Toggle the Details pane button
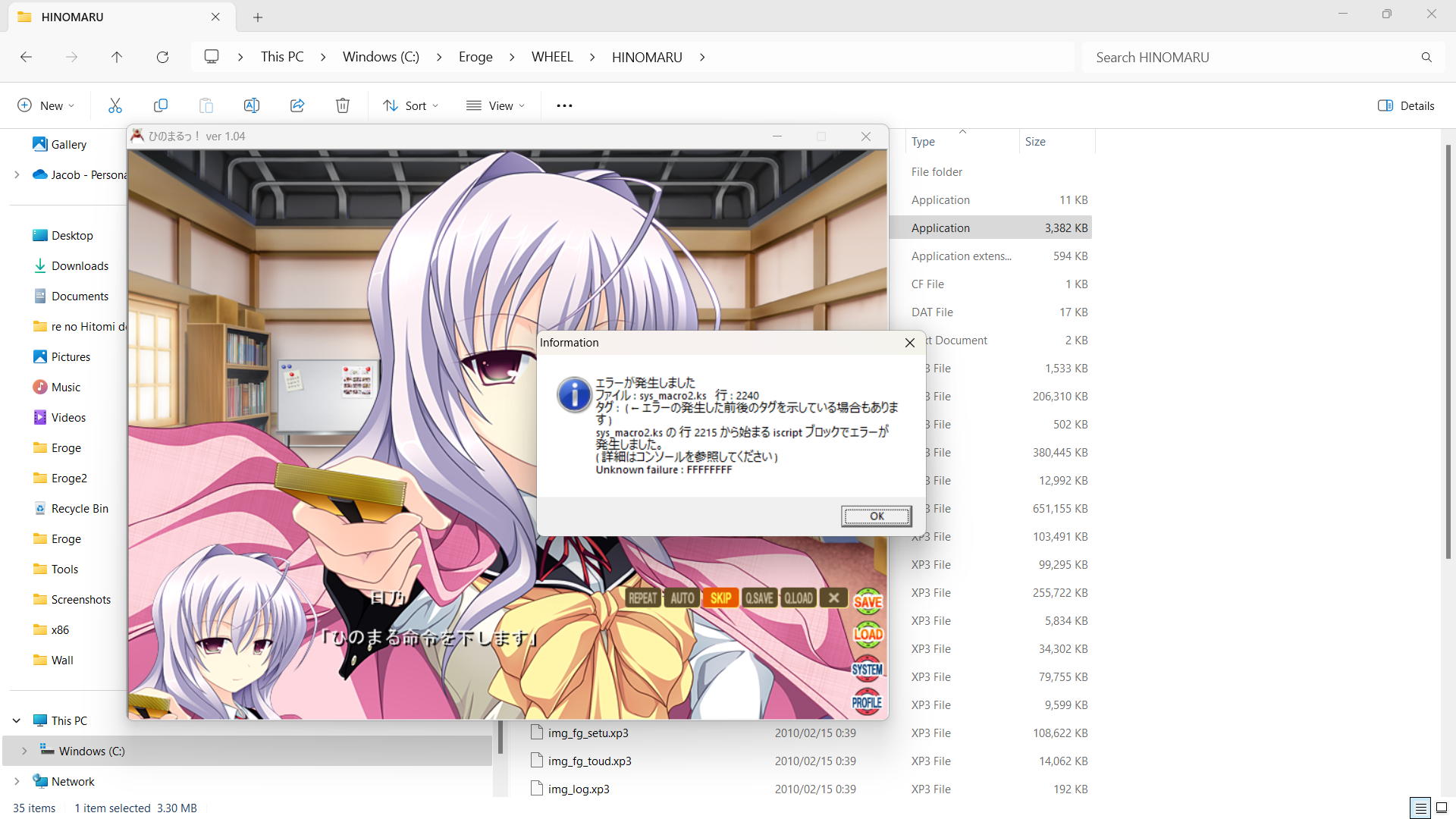 [1406, 105]
